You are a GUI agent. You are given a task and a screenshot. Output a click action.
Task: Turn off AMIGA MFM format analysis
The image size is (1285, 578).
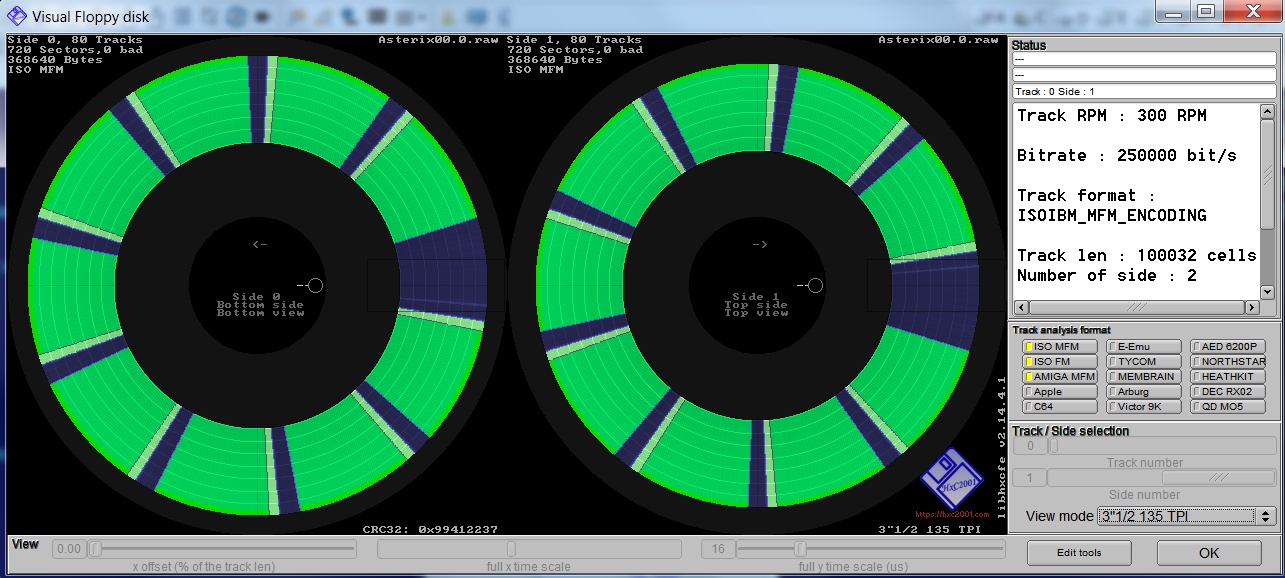1059,377
